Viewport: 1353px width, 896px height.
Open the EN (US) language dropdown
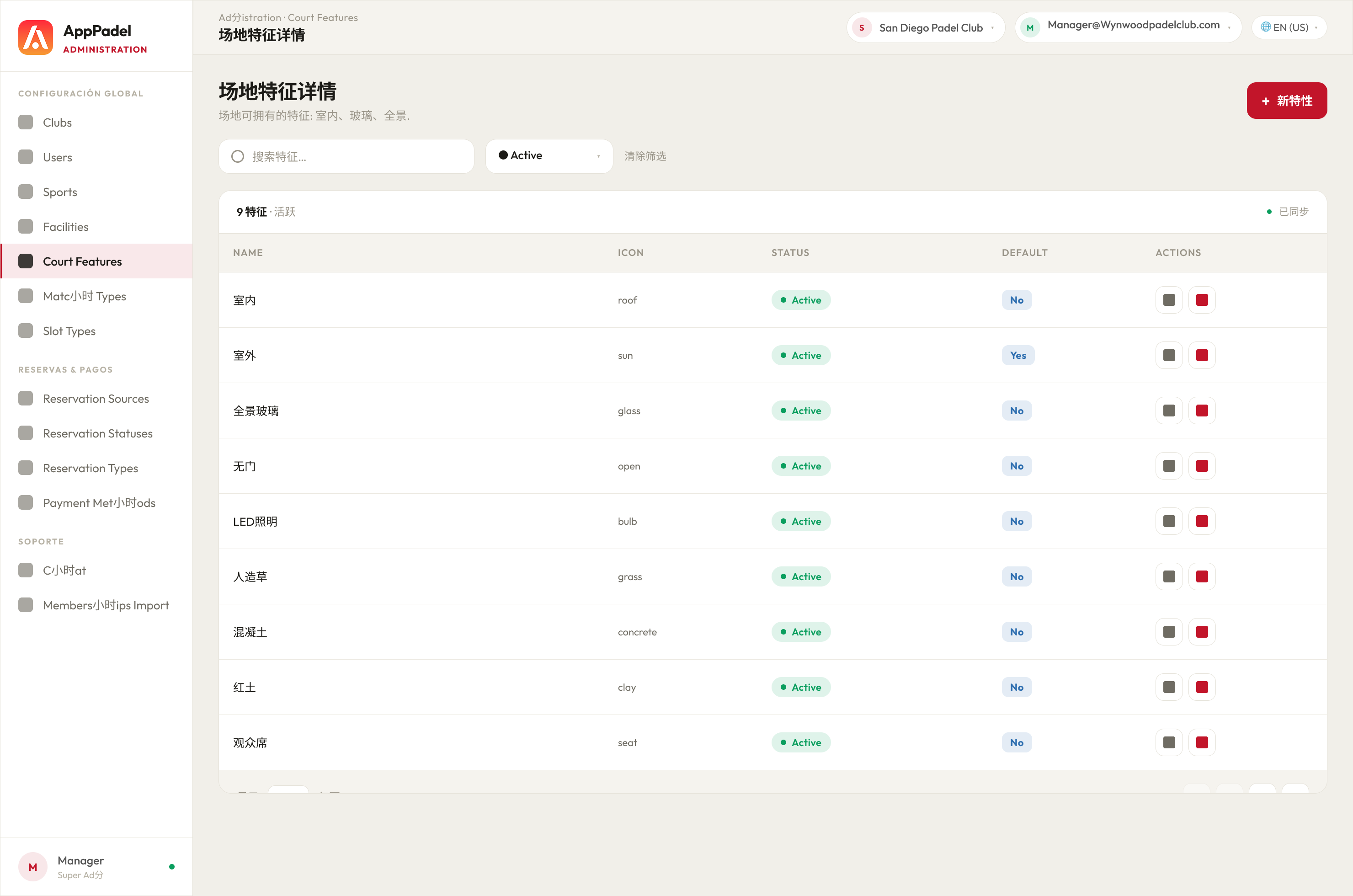(1289, 27)
